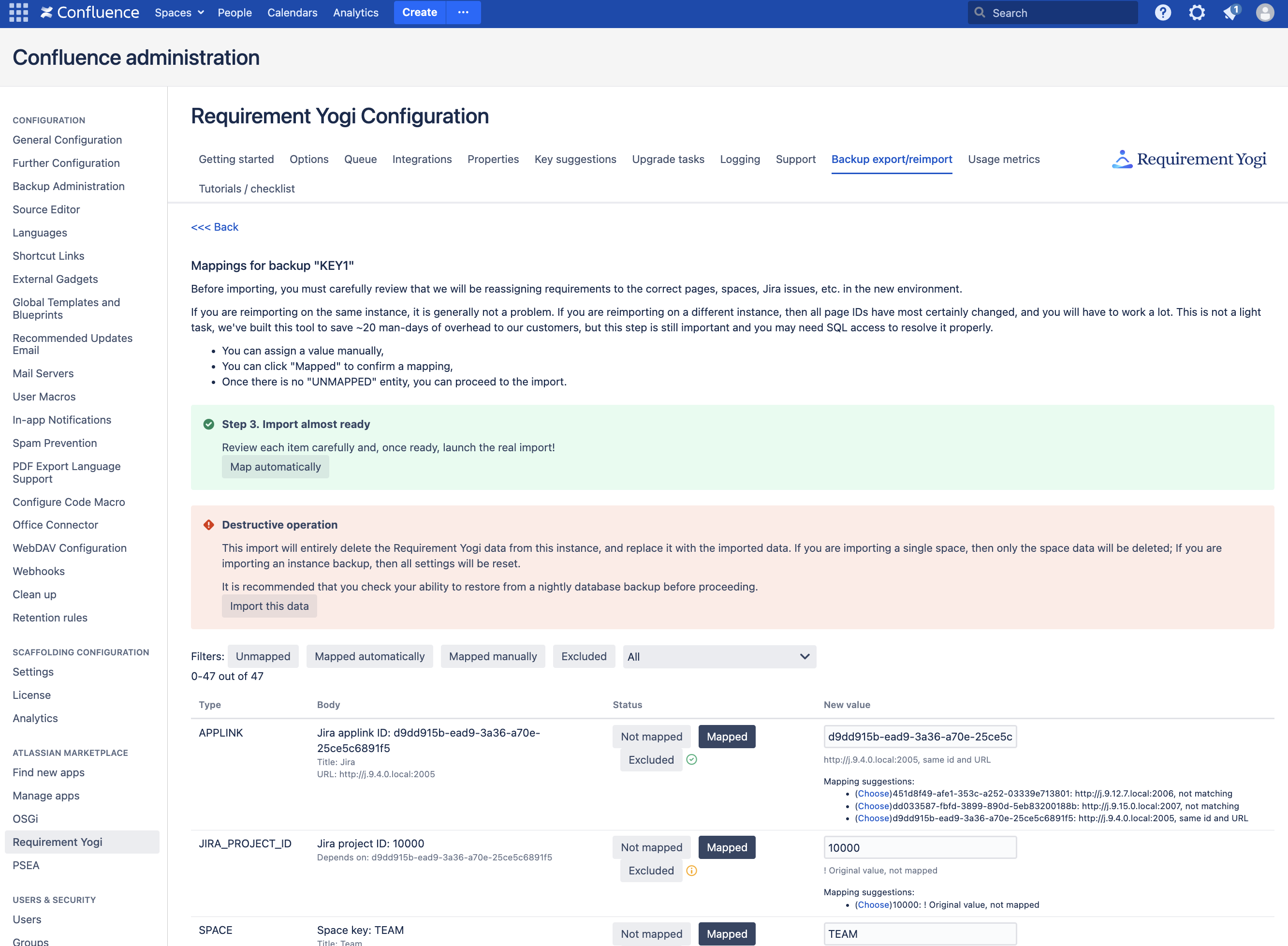1288x946 pixels.
Task: Toggle the Unmapped filter
Action: tap(263, 656)
